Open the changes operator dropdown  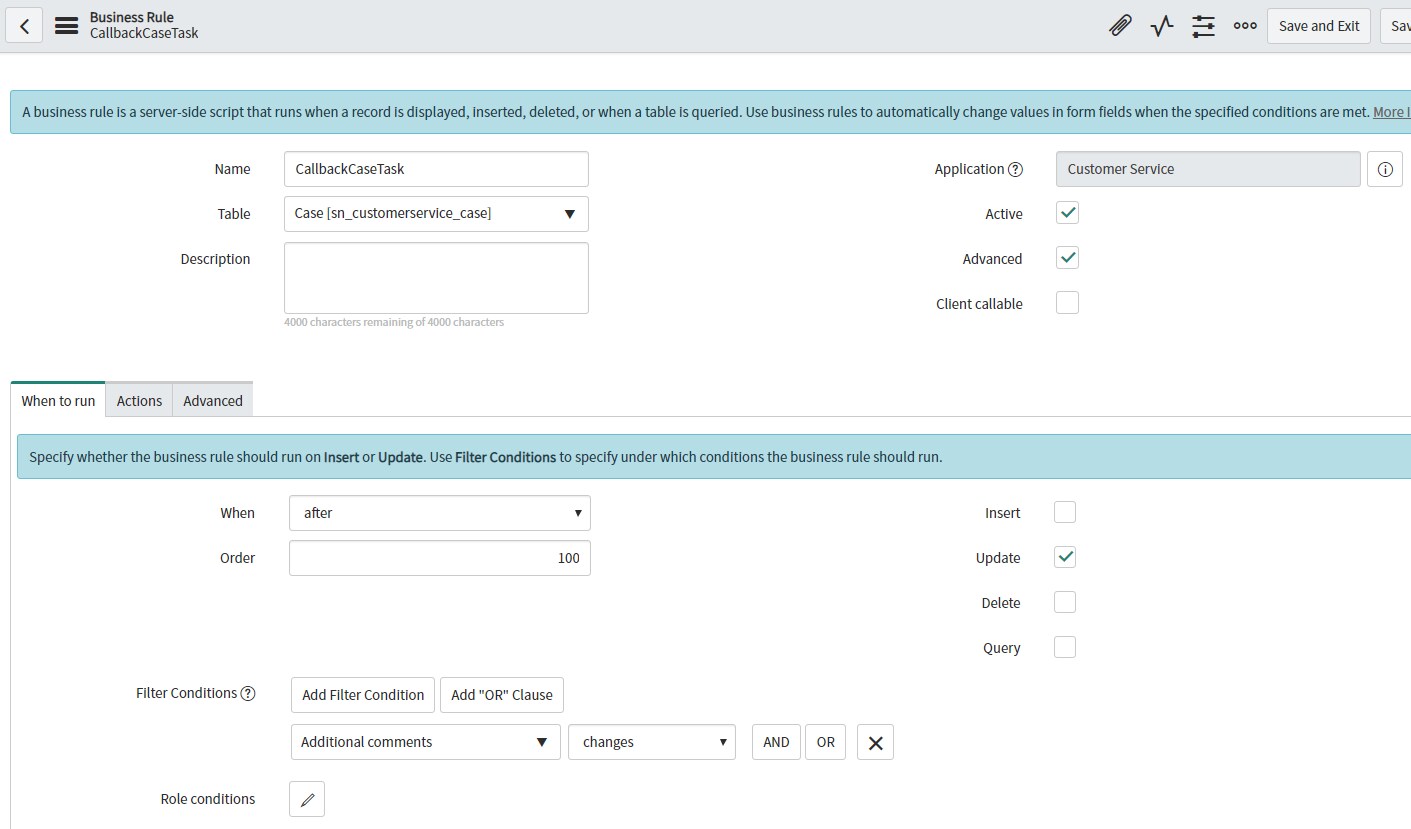tap(651, 742)
